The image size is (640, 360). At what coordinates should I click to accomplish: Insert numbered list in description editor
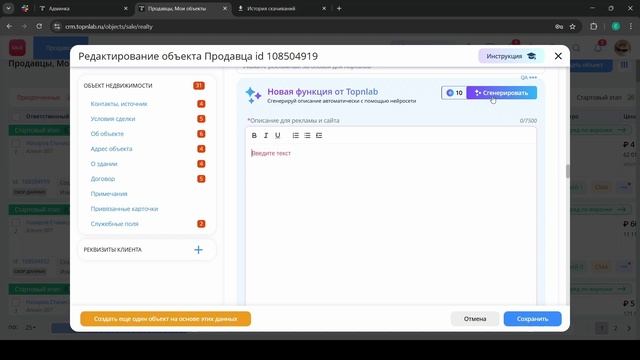296,136
